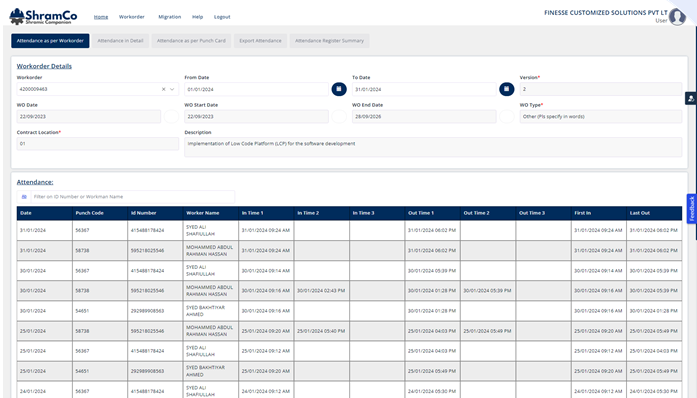Select Attendance as per Workorder tab
697x398 pixels.
[x=50, y=40]
